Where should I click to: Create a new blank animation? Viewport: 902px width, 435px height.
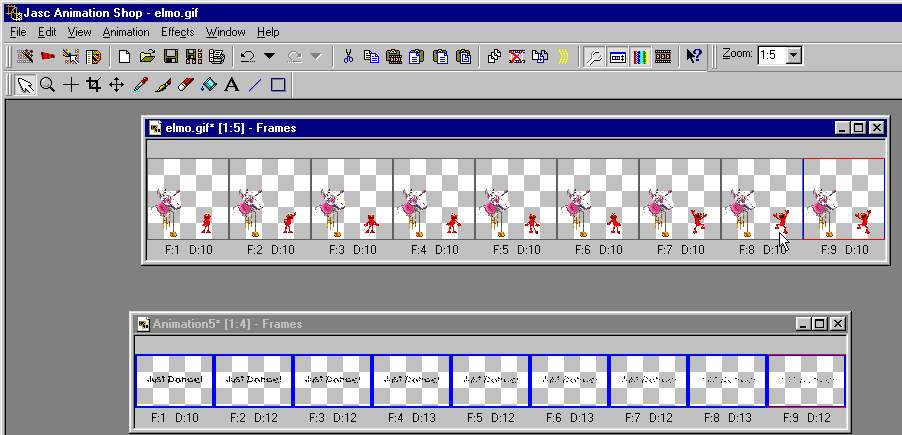click(124, 56)
